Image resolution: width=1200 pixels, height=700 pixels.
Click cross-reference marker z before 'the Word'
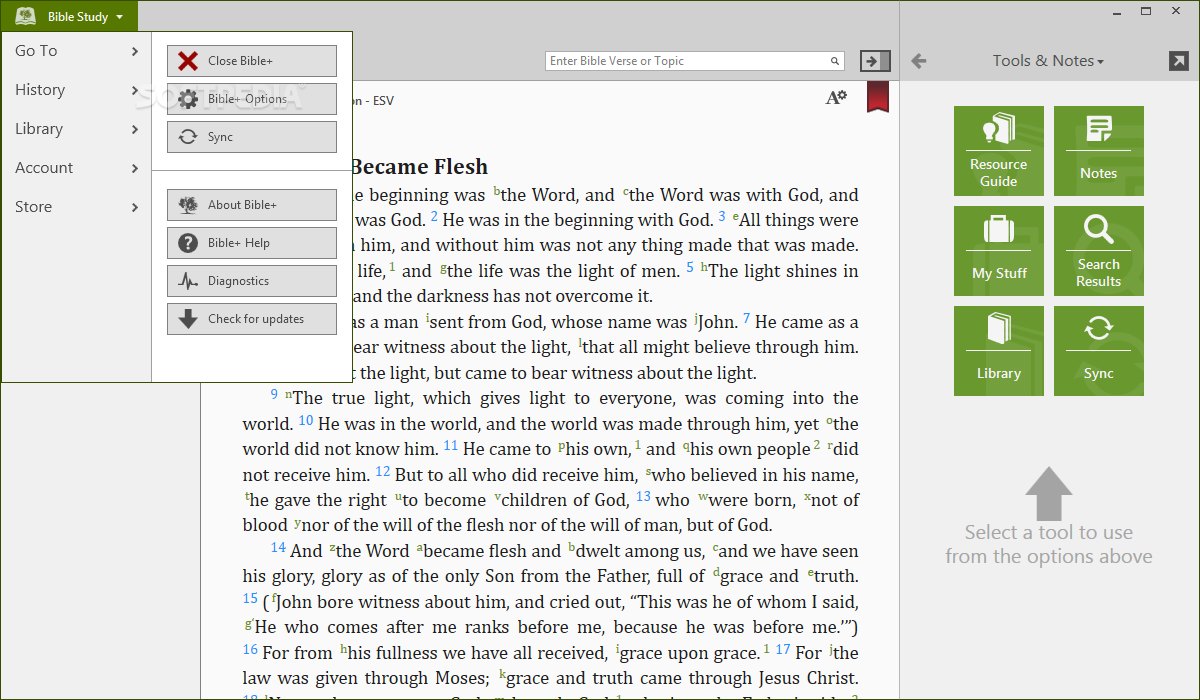[x=332, y=548]
